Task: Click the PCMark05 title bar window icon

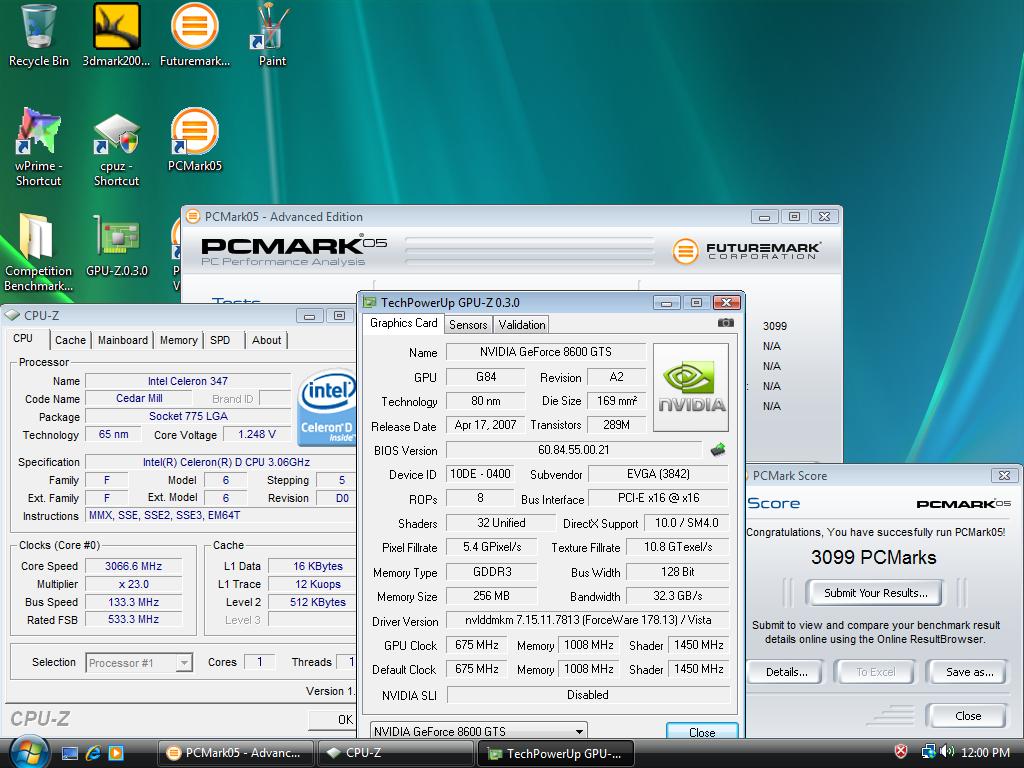Action: coord(193,216)
